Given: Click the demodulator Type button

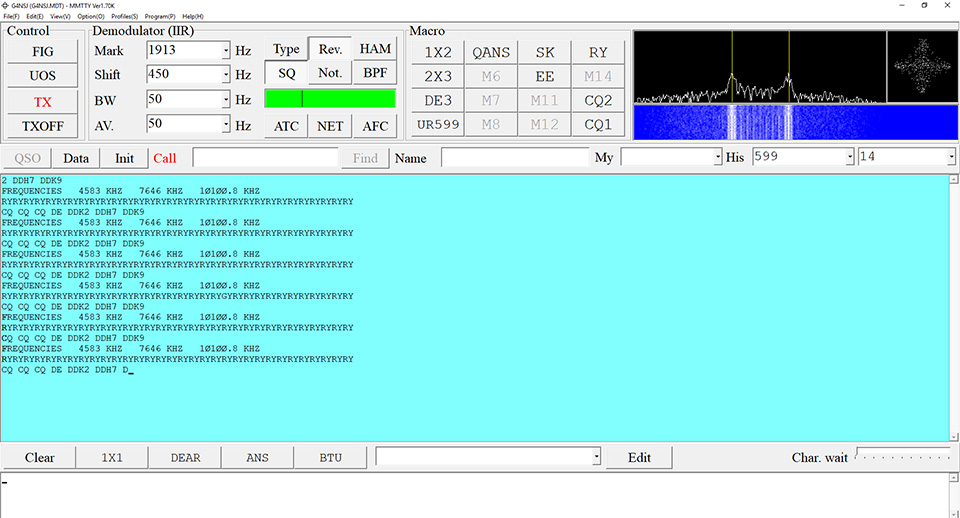Looking at the screenshot, I should [x=286, y=49].
